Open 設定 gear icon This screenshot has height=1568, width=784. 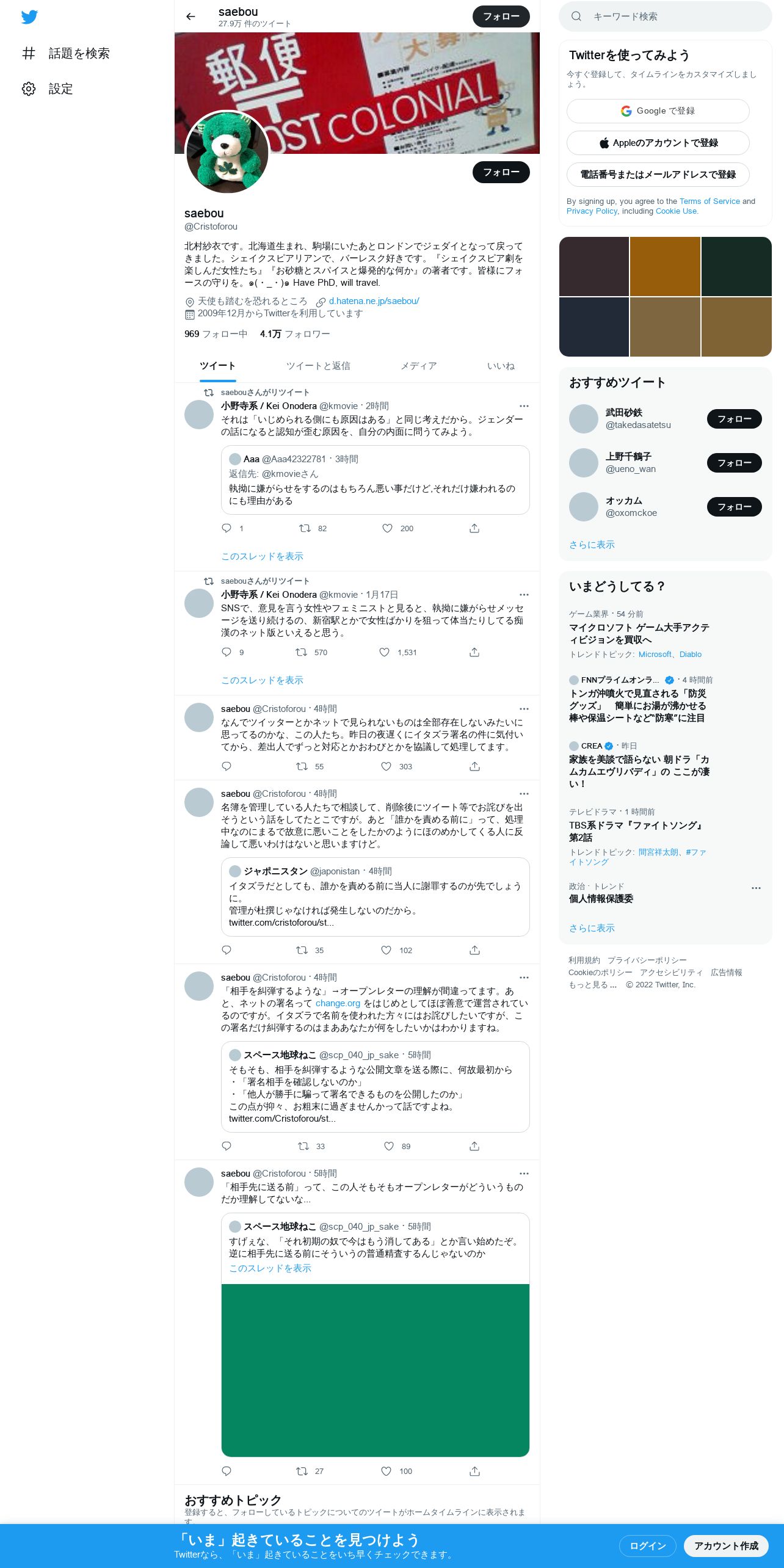pyautogui.click(x=29, y=89)
